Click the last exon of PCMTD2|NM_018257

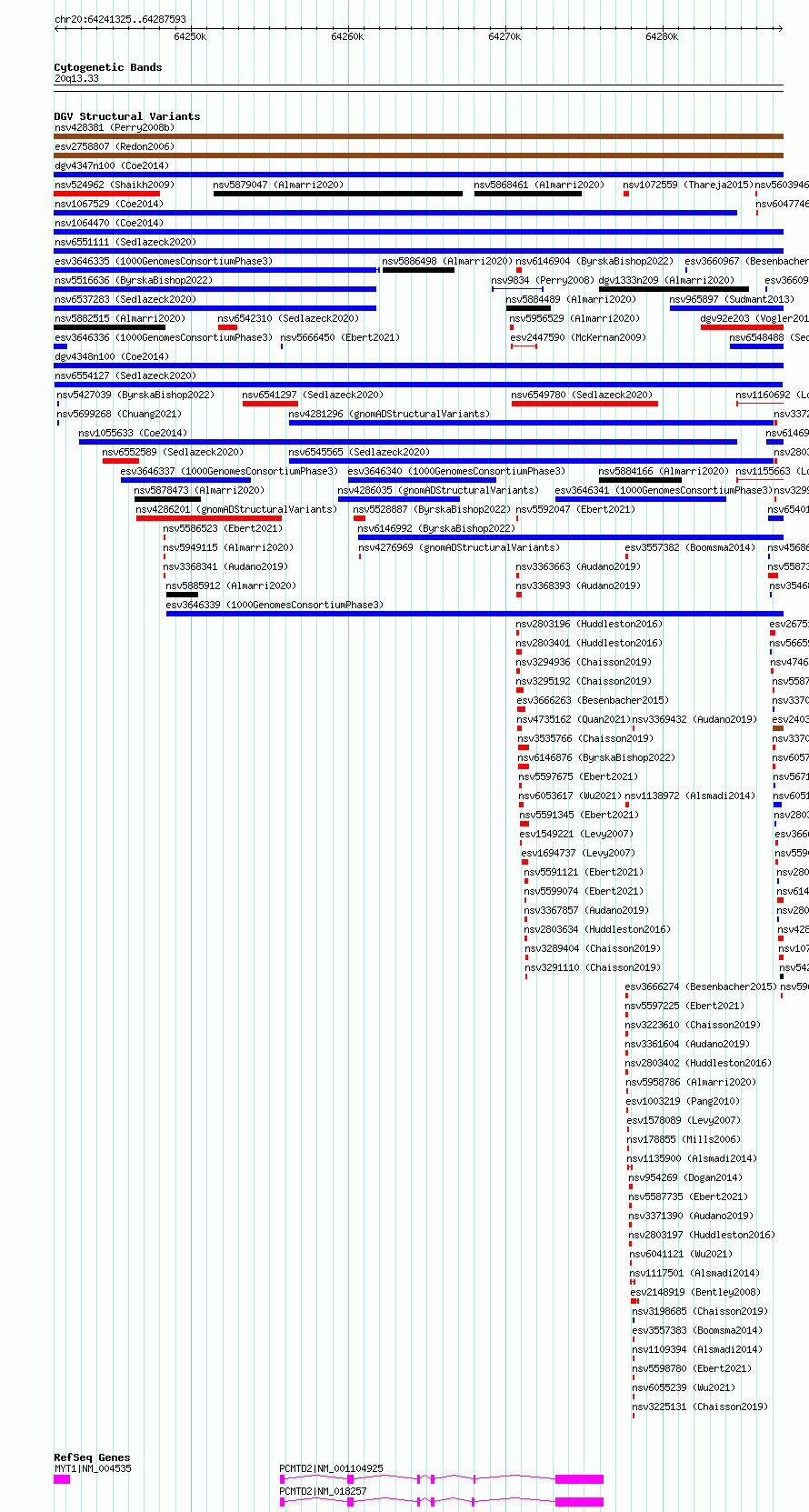579,1502
